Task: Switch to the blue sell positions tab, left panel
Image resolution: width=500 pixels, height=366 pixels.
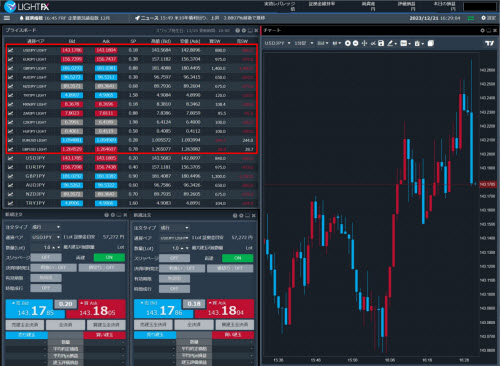Action: click(x=27, y=335)
